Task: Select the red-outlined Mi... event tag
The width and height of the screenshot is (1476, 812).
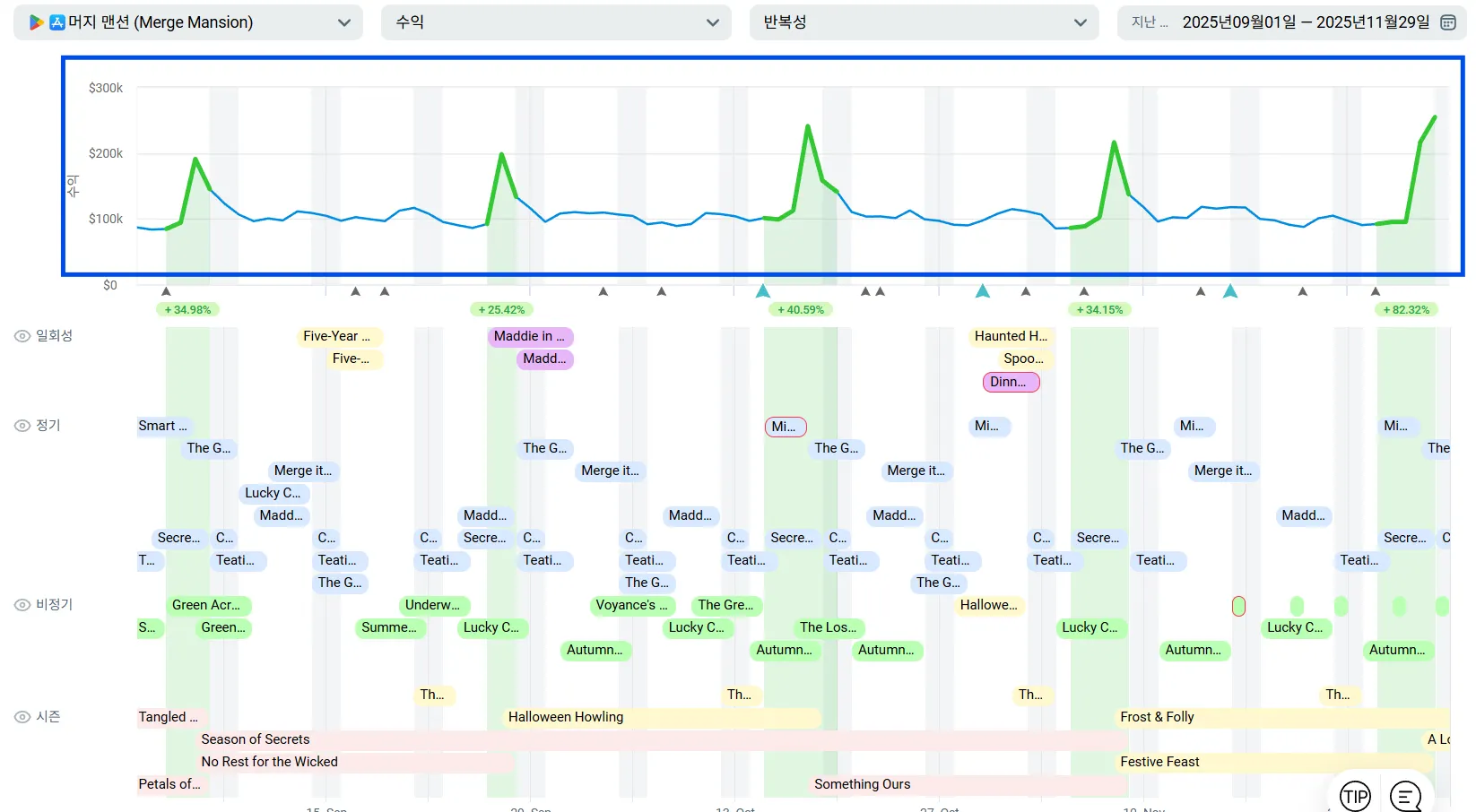Action: (x=785, y=427)
